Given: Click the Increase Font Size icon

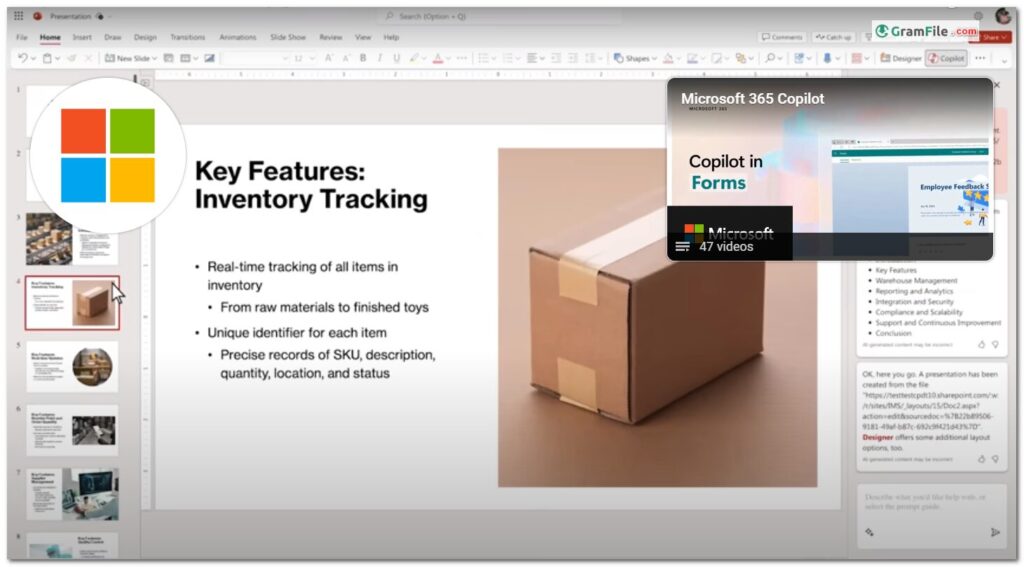Looking at the screenshot, I should (330, 58).
